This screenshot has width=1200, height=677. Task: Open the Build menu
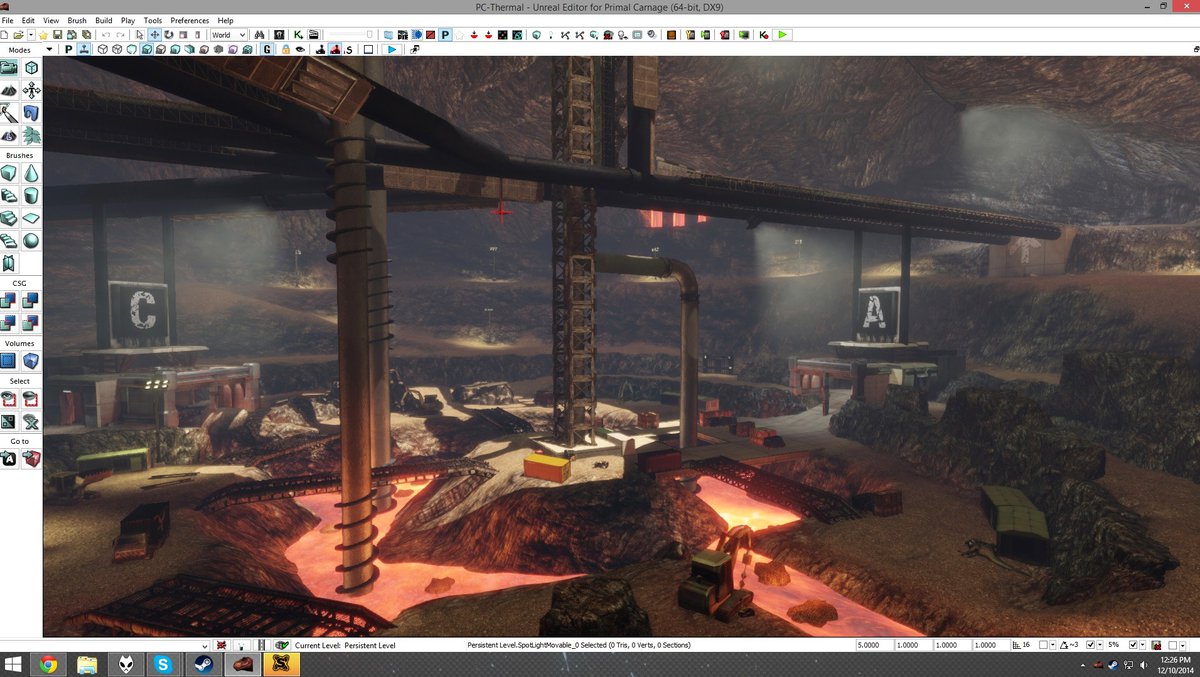(103, 20)
